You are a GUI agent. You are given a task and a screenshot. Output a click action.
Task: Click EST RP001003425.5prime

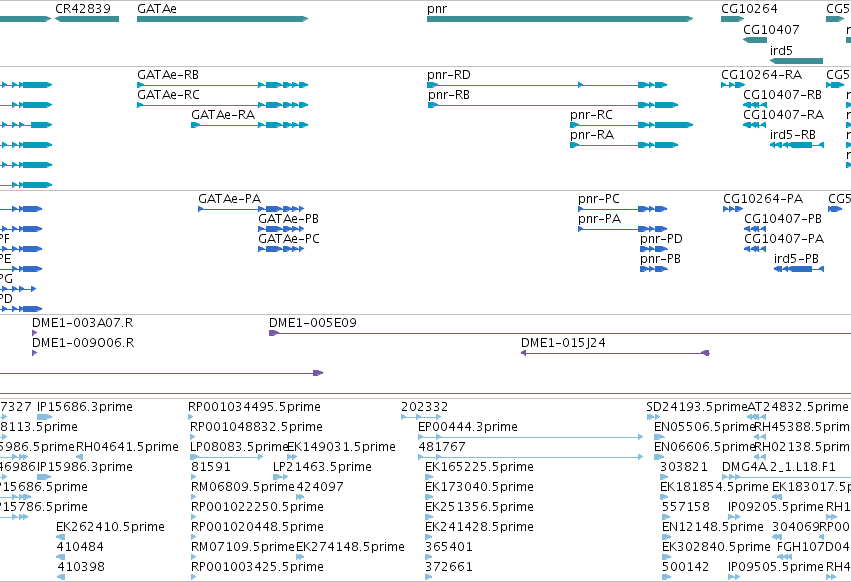point(257,567)
